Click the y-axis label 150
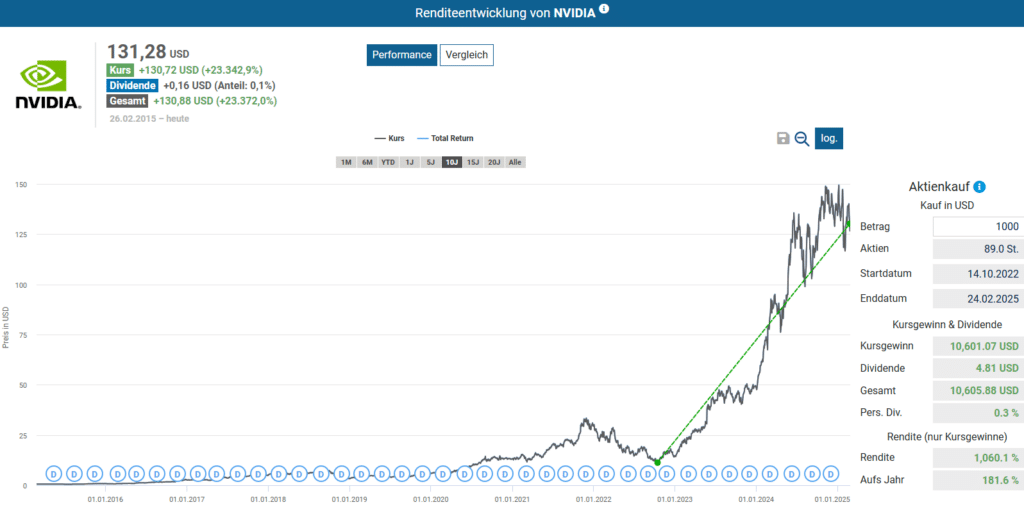1024x507 pixels. (21, 185)
